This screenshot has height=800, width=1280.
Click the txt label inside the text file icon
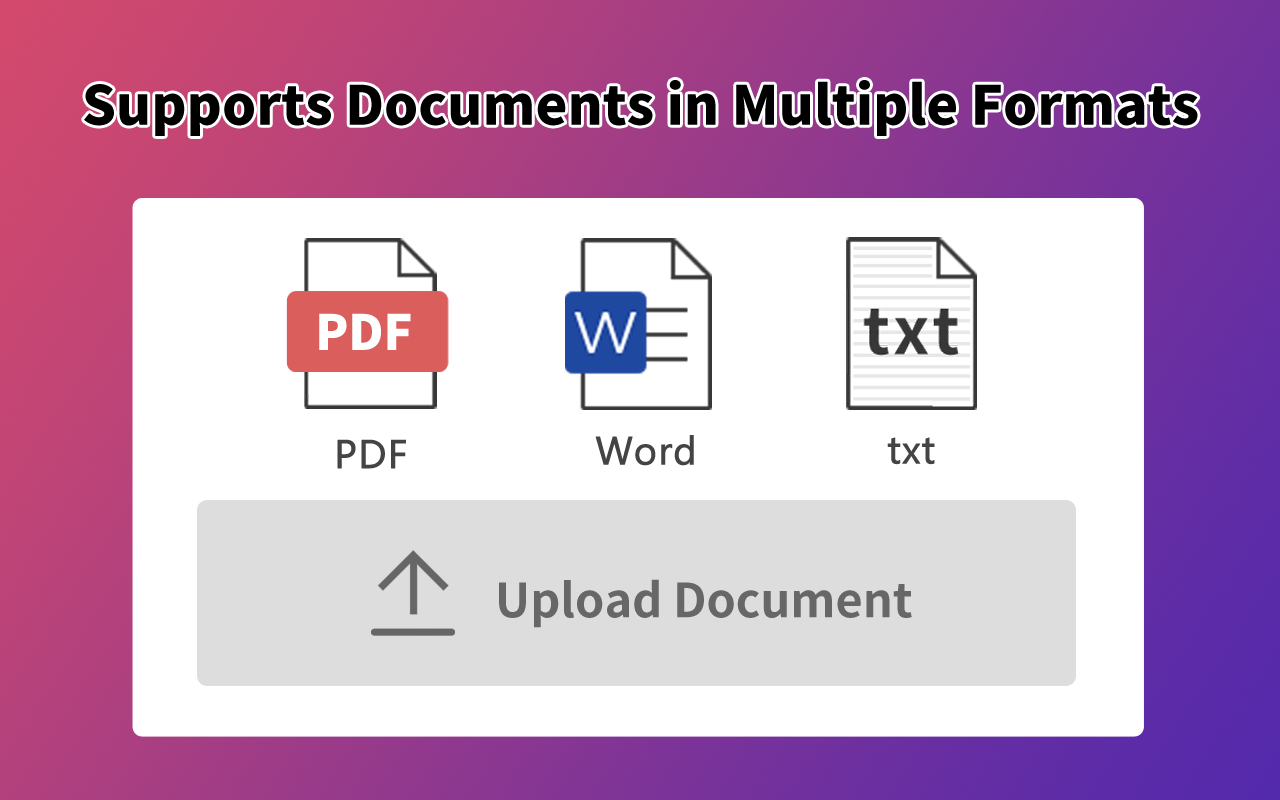pos(910,330)
